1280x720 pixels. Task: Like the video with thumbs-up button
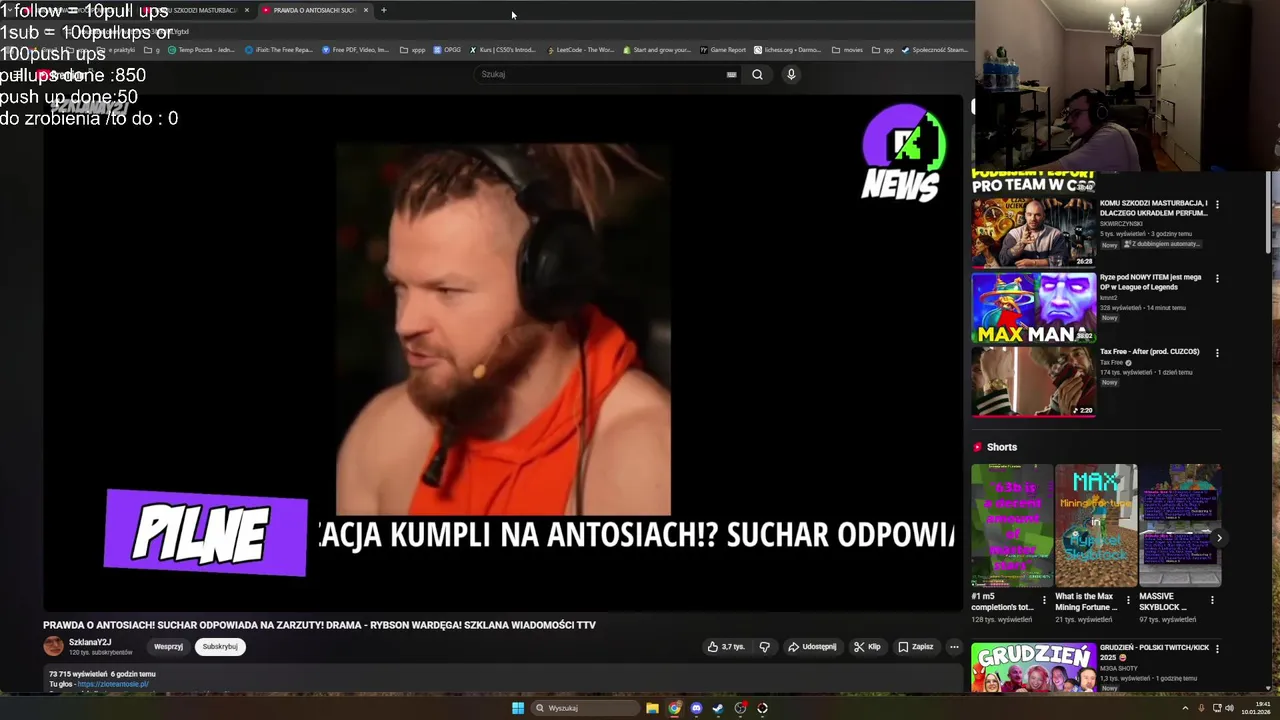726,647
